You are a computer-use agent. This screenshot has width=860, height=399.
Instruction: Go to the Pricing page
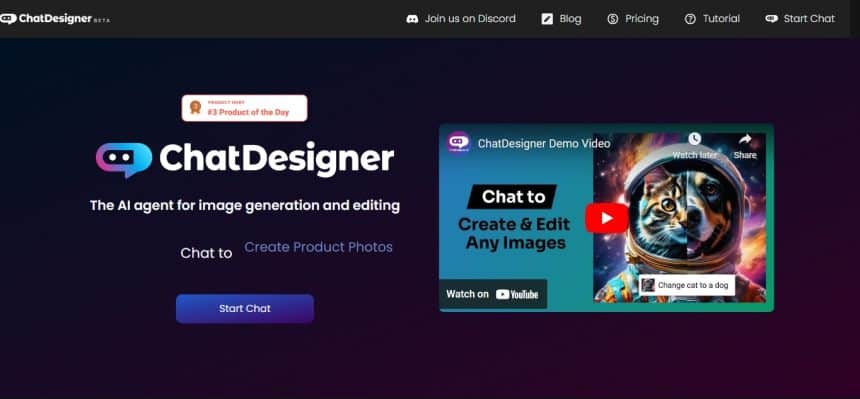[633, 19]
